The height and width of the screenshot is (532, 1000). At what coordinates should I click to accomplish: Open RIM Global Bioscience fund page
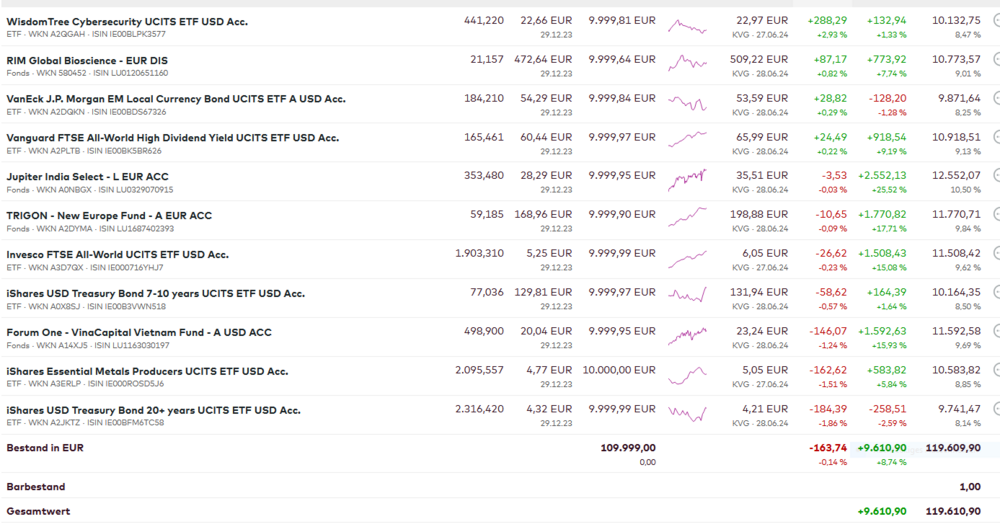(x=87, y=60)
